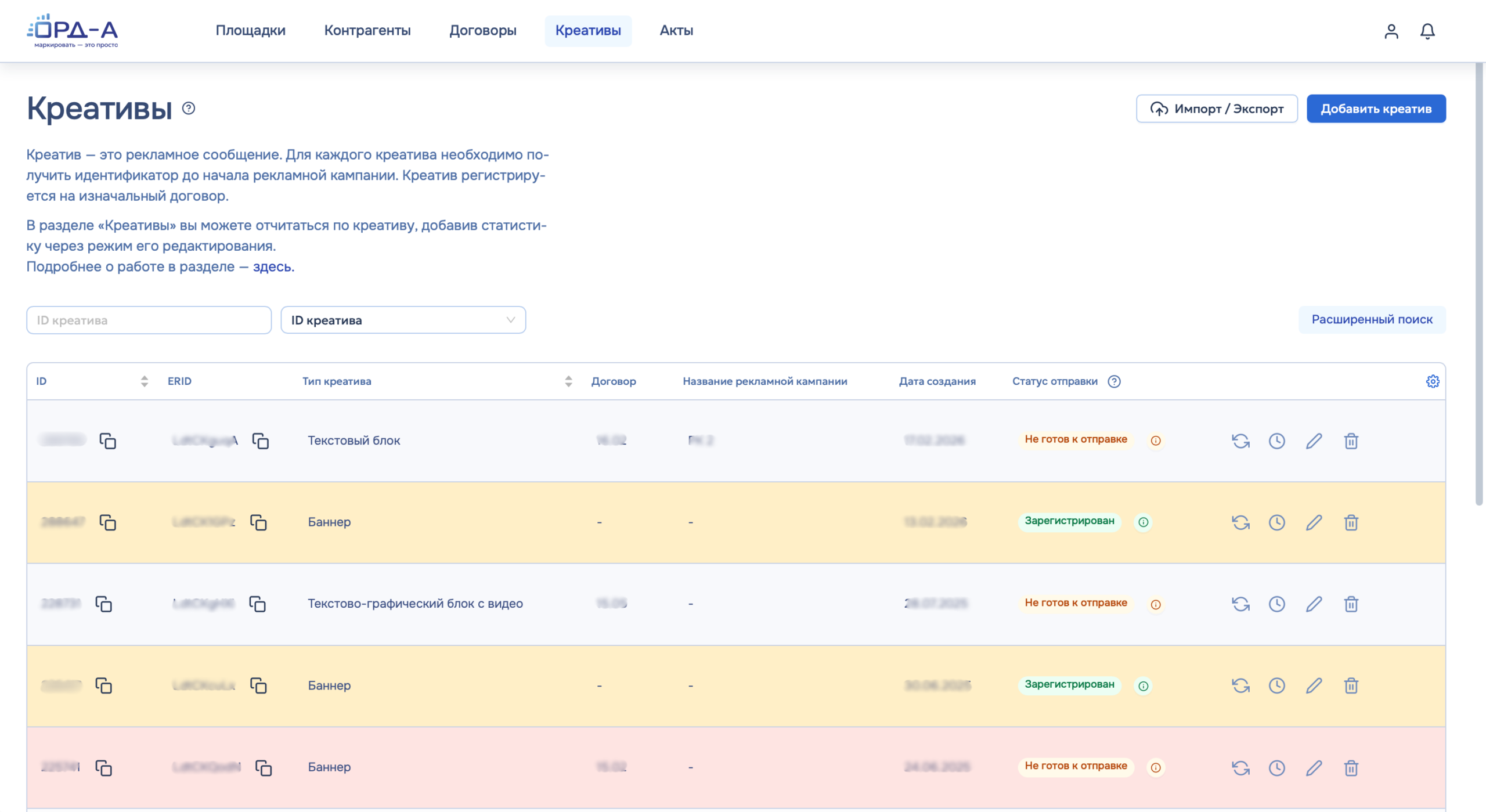The width and height of the screenshot is (1486, 812).
Task: Edit Текстово-графический блок с видео creative
Action: [1314, 604]
